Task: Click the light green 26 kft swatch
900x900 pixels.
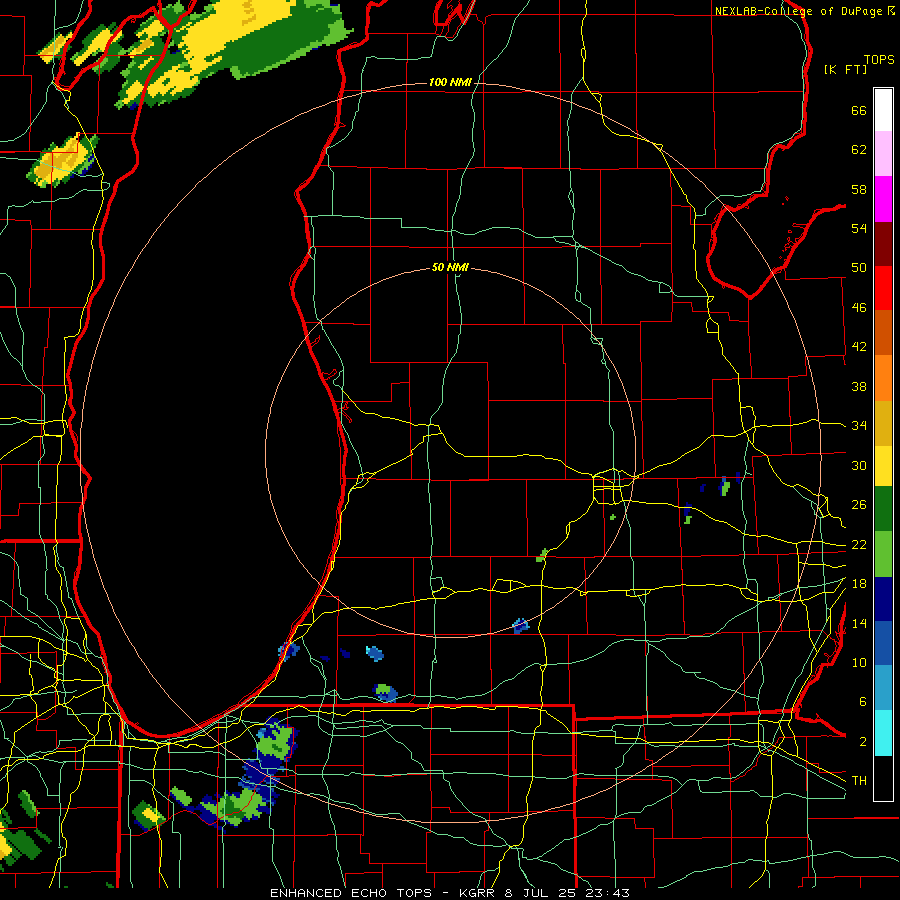Action: 883,554
